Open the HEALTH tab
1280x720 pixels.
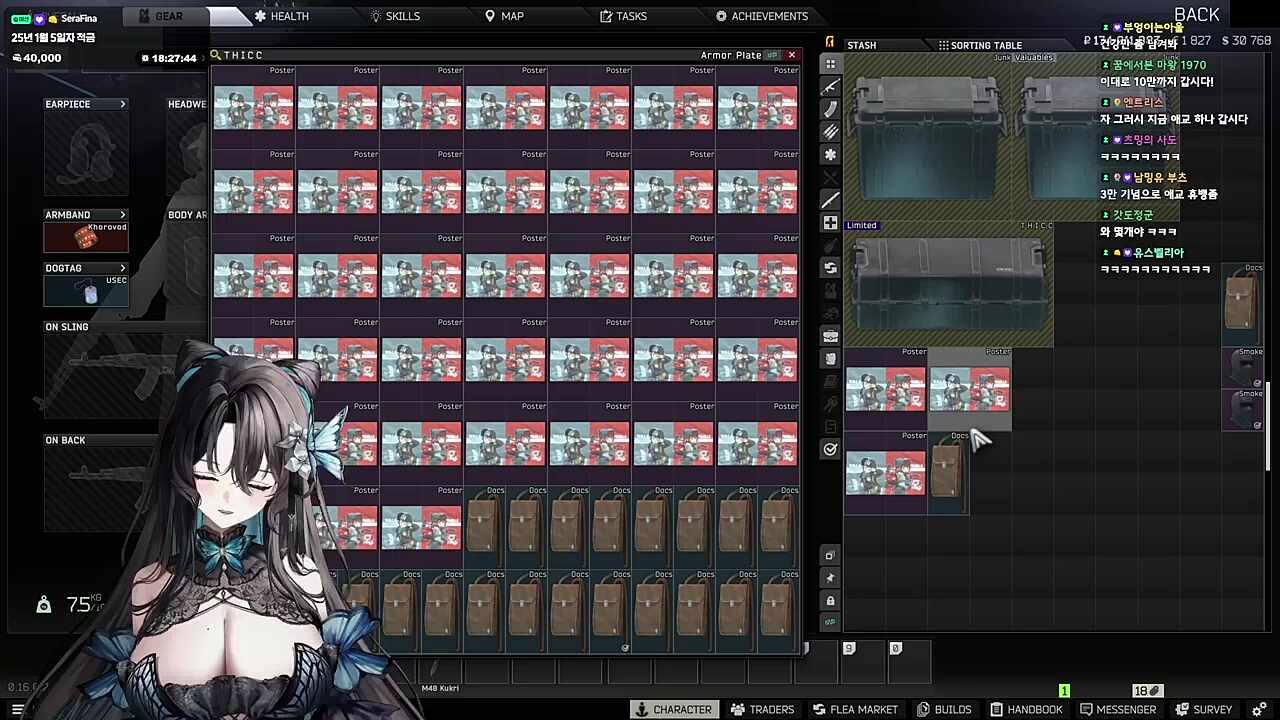[281, 16]
